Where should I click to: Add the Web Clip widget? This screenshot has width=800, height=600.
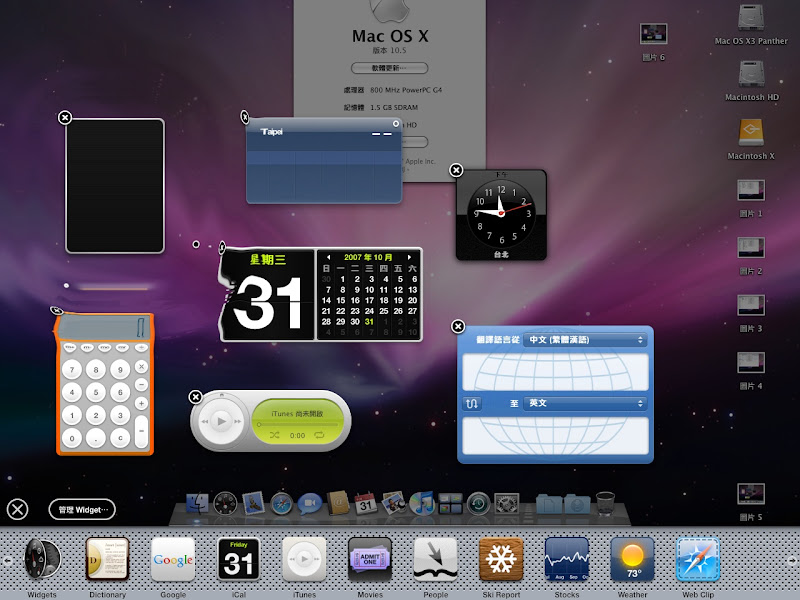point(698,559)
